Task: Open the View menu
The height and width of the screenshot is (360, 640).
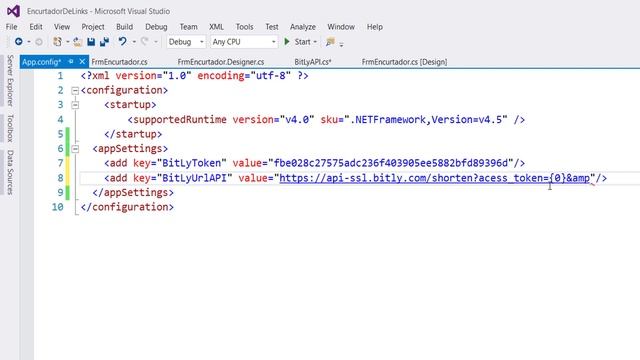Action: (x=62, y=27)
